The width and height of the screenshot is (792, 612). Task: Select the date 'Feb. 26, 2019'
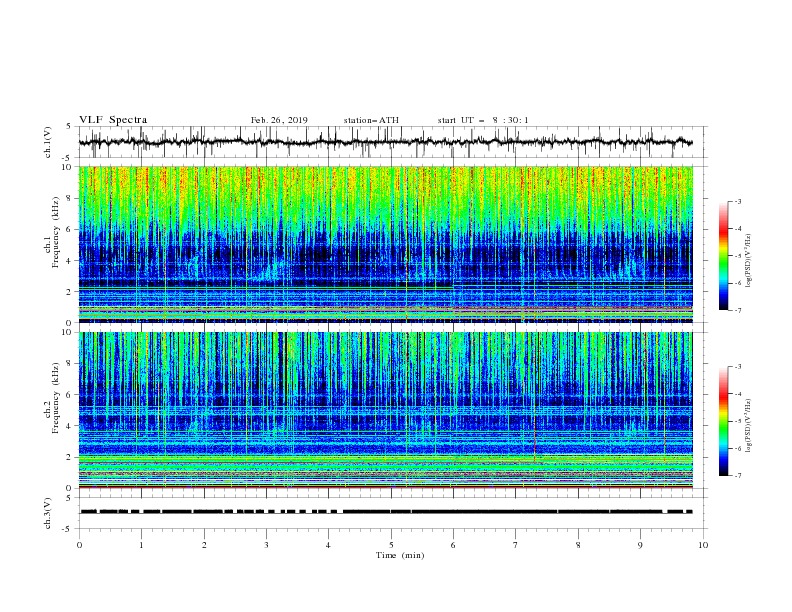(279, 120)
